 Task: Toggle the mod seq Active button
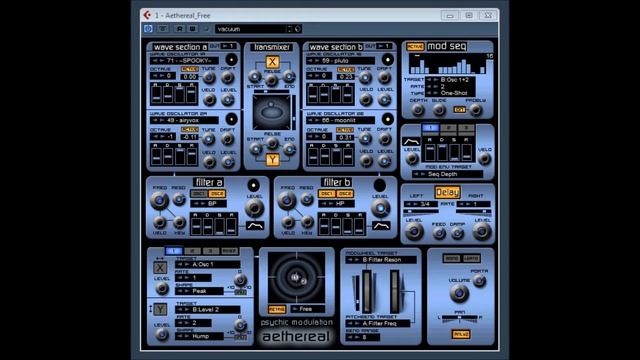415,47
